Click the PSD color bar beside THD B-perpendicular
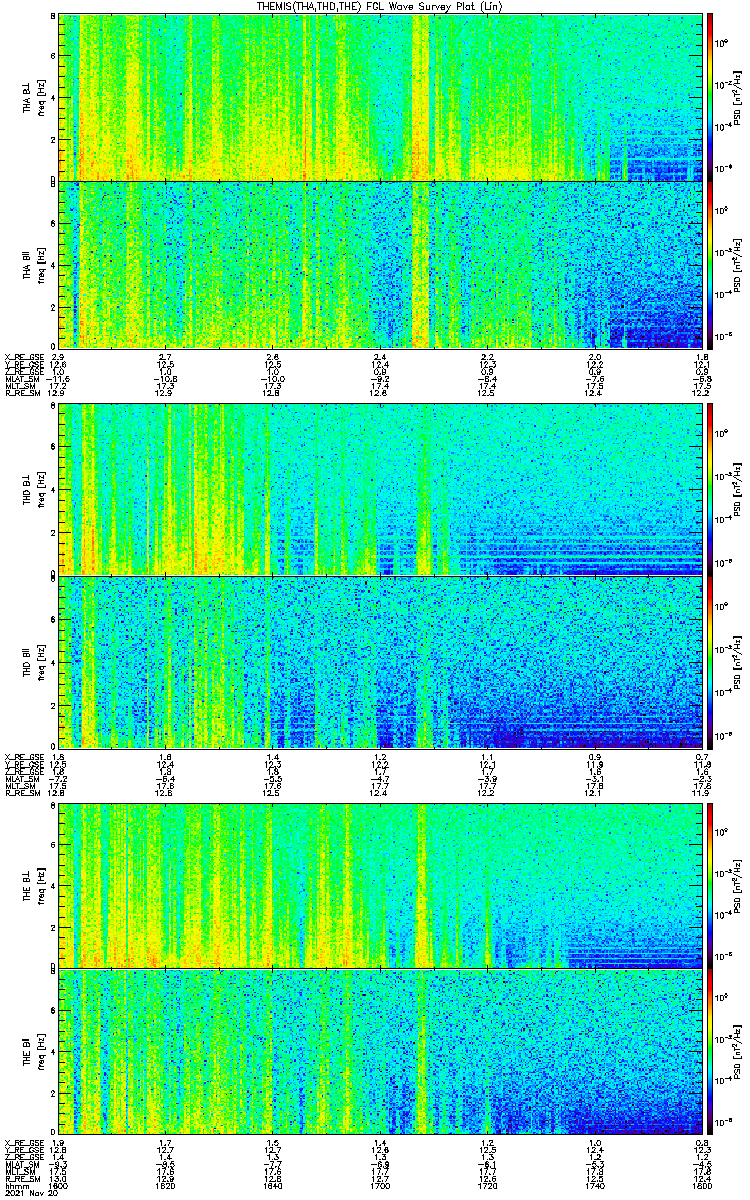The height and width of the screenshot is (1200, 750). coord(710,489)
